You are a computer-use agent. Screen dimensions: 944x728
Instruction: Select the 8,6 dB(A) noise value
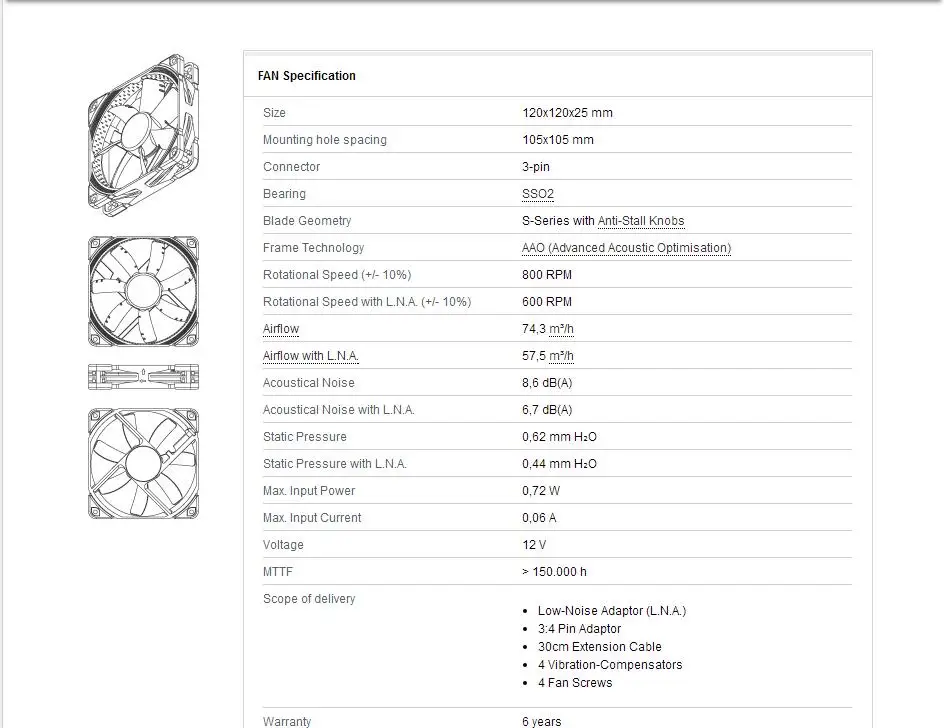[547, 383]
